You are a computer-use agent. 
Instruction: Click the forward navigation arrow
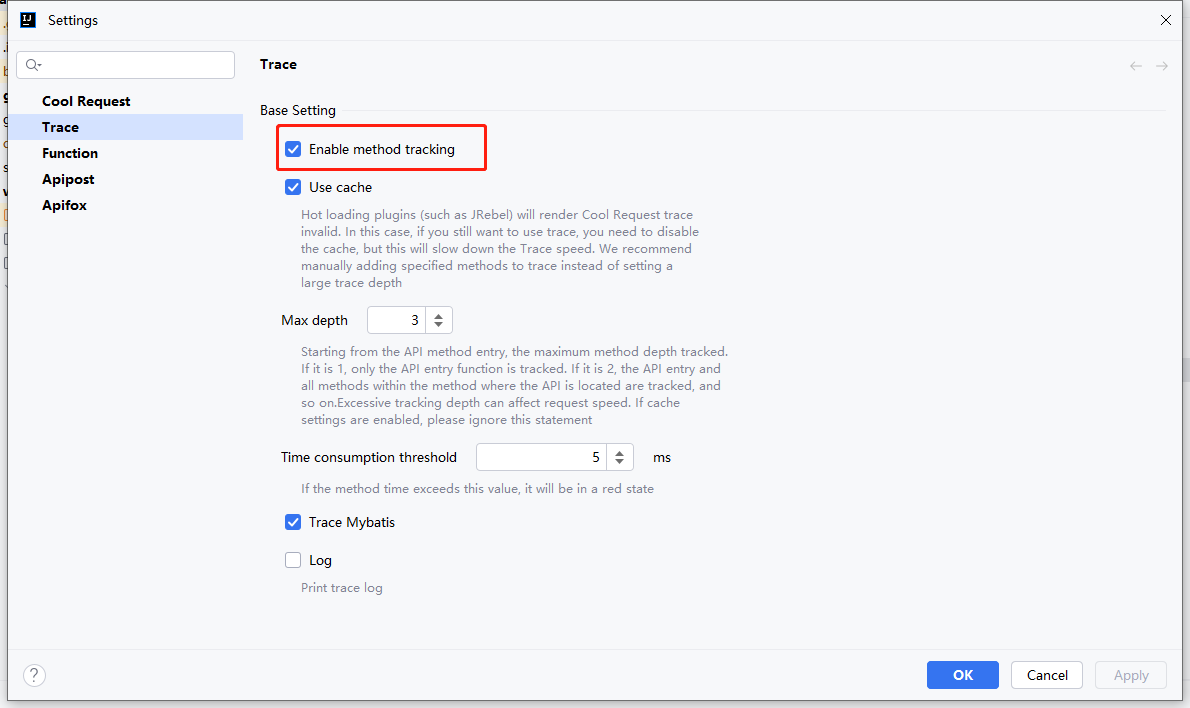(x=1162, y=66)
